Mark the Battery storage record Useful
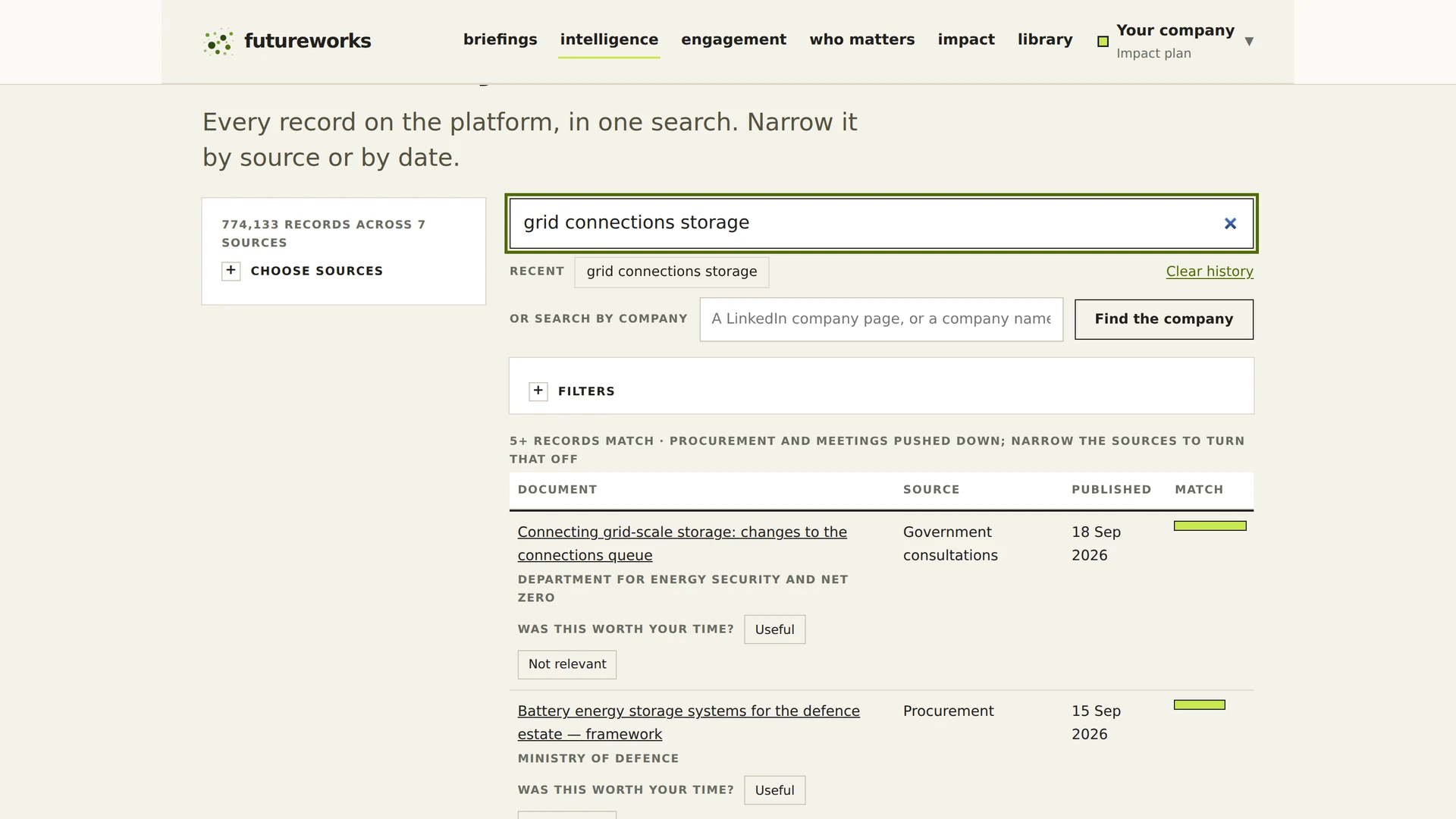Image resolution: width=1456 pixels, height=819 pixels. pos(774,790)
